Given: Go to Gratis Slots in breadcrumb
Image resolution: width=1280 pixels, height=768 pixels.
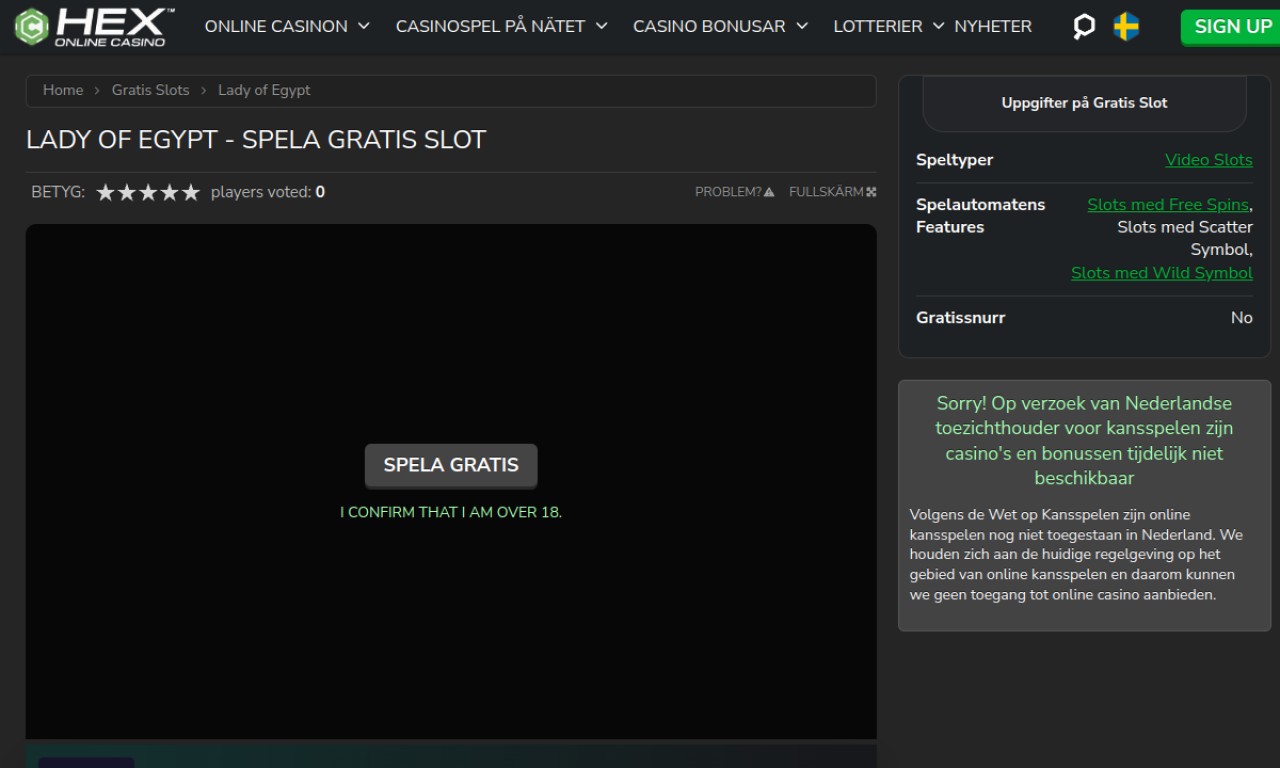Looking at the screenshot, I should point(150,90).
